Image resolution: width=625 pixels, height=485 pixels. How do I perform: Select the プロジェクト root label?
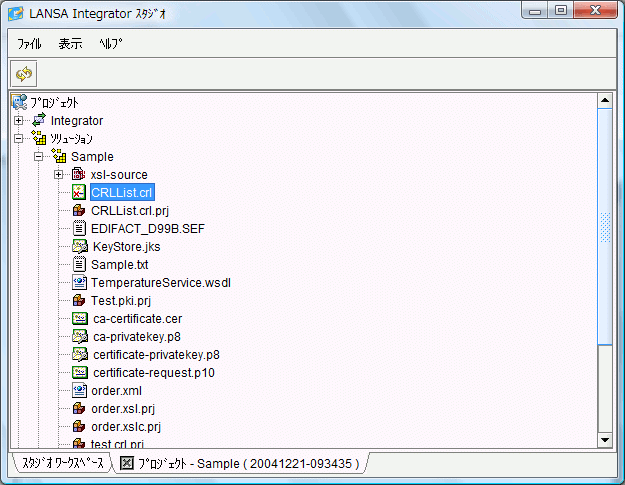click(54, 102)
